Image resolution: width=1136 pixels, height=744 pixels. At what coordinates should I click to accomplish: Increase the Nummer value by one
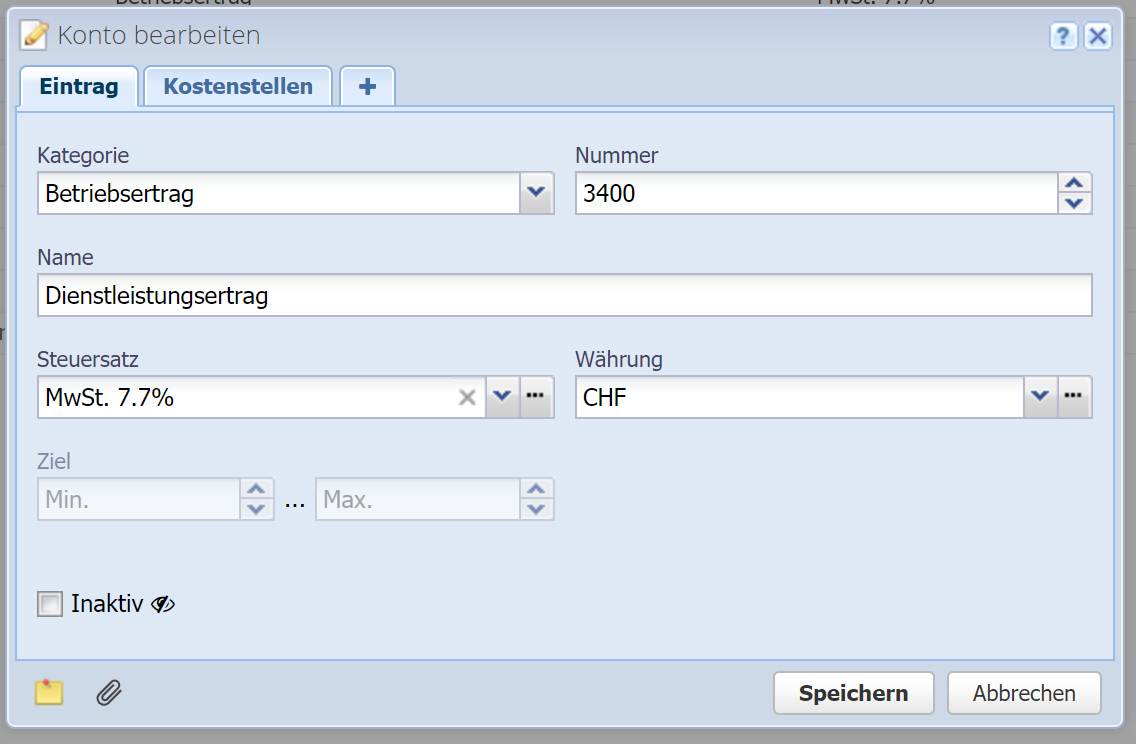1074,183
